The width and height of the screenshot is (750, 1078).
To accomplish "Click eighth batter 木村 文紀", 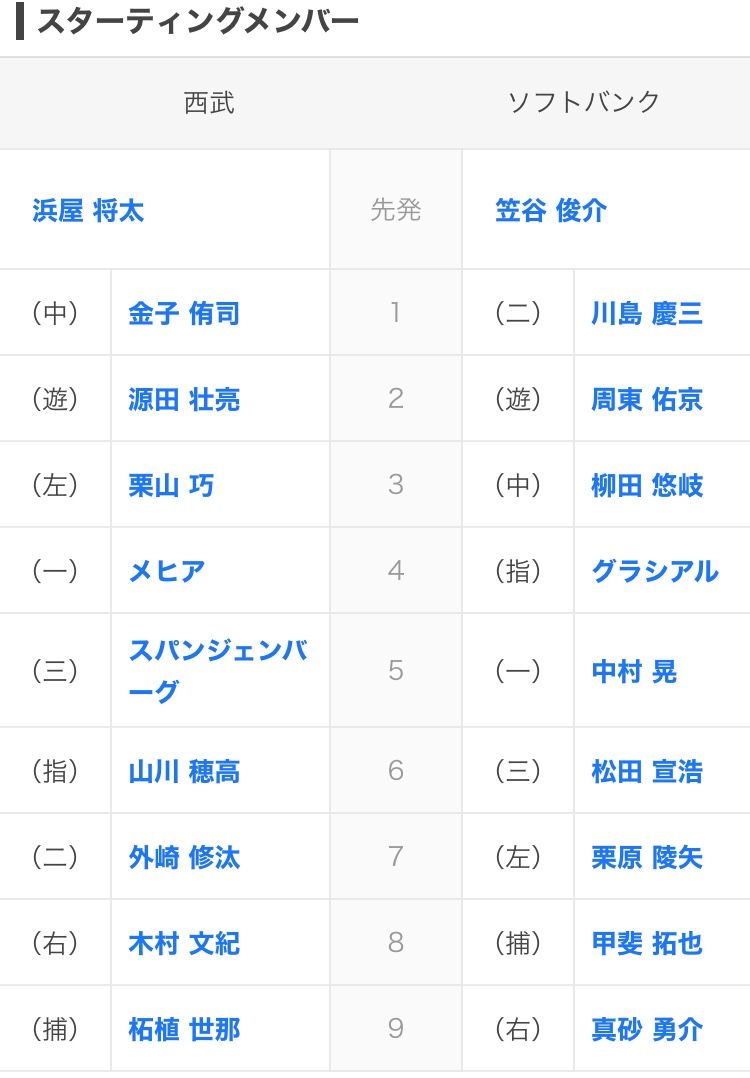I will click(184, 943).
